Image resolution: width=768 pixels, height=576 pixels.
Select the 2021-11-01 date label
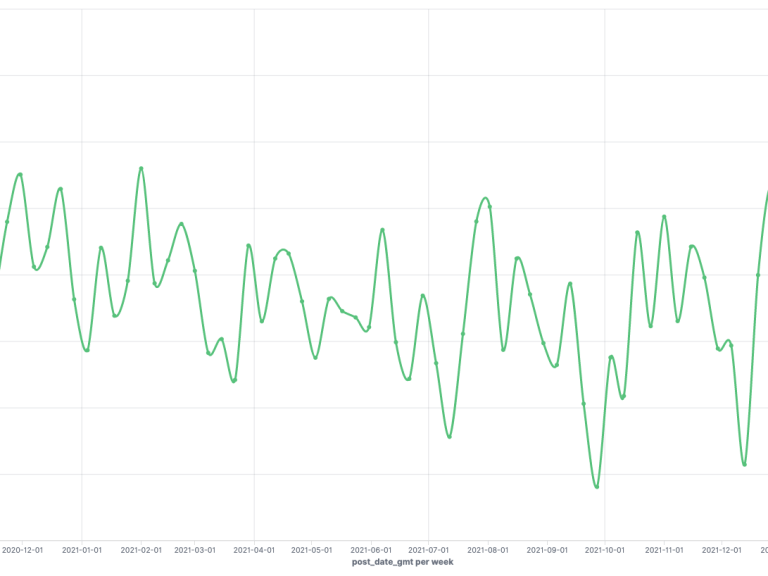point(664,550)
